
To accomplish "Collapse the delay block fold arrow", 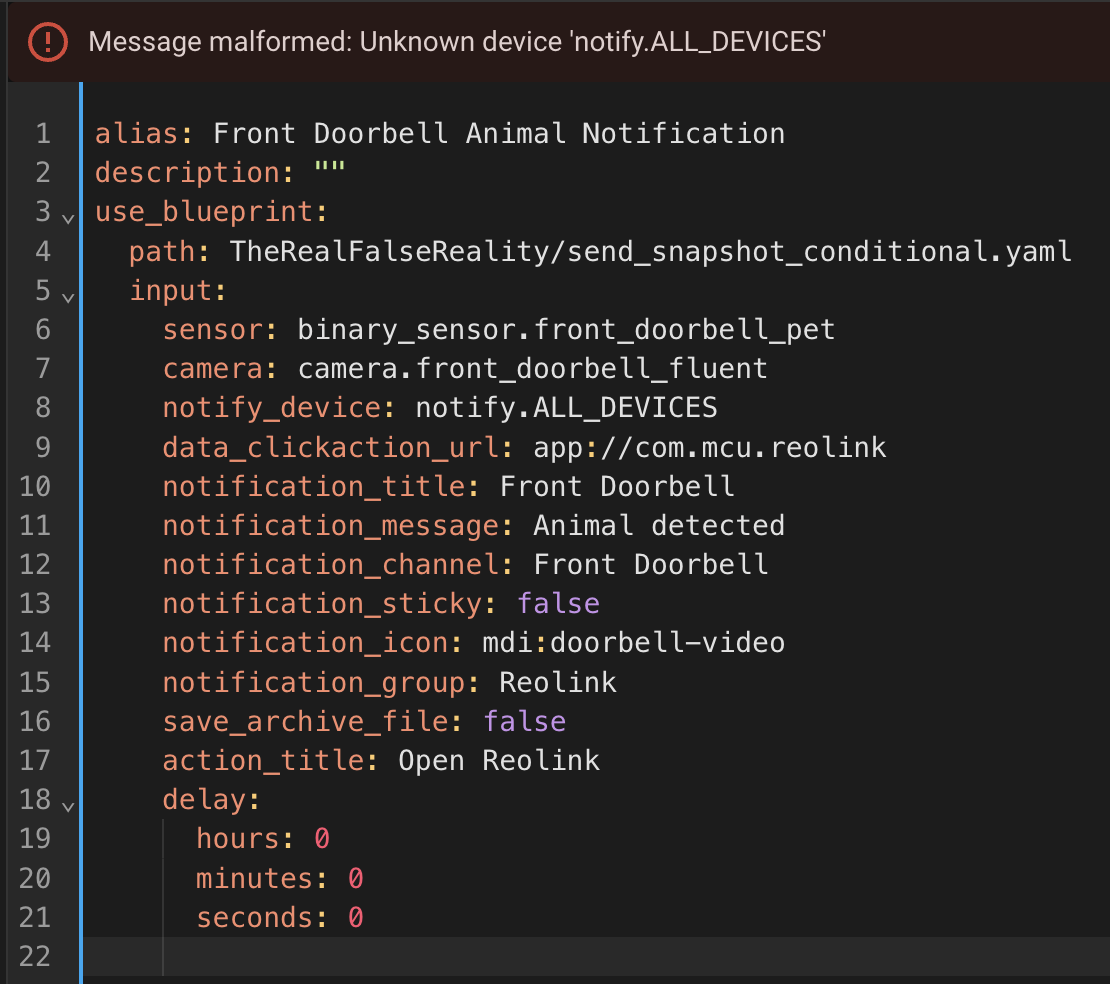I will tap(67, 804).
